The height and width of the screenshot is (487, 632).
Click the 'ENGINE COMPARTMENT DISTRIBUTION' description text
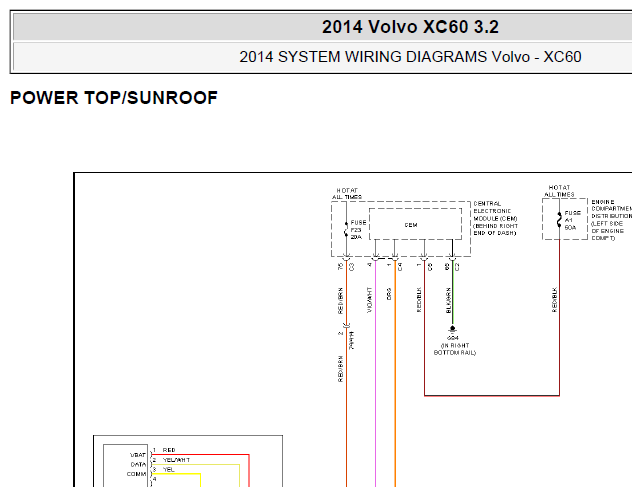point(611,220)
